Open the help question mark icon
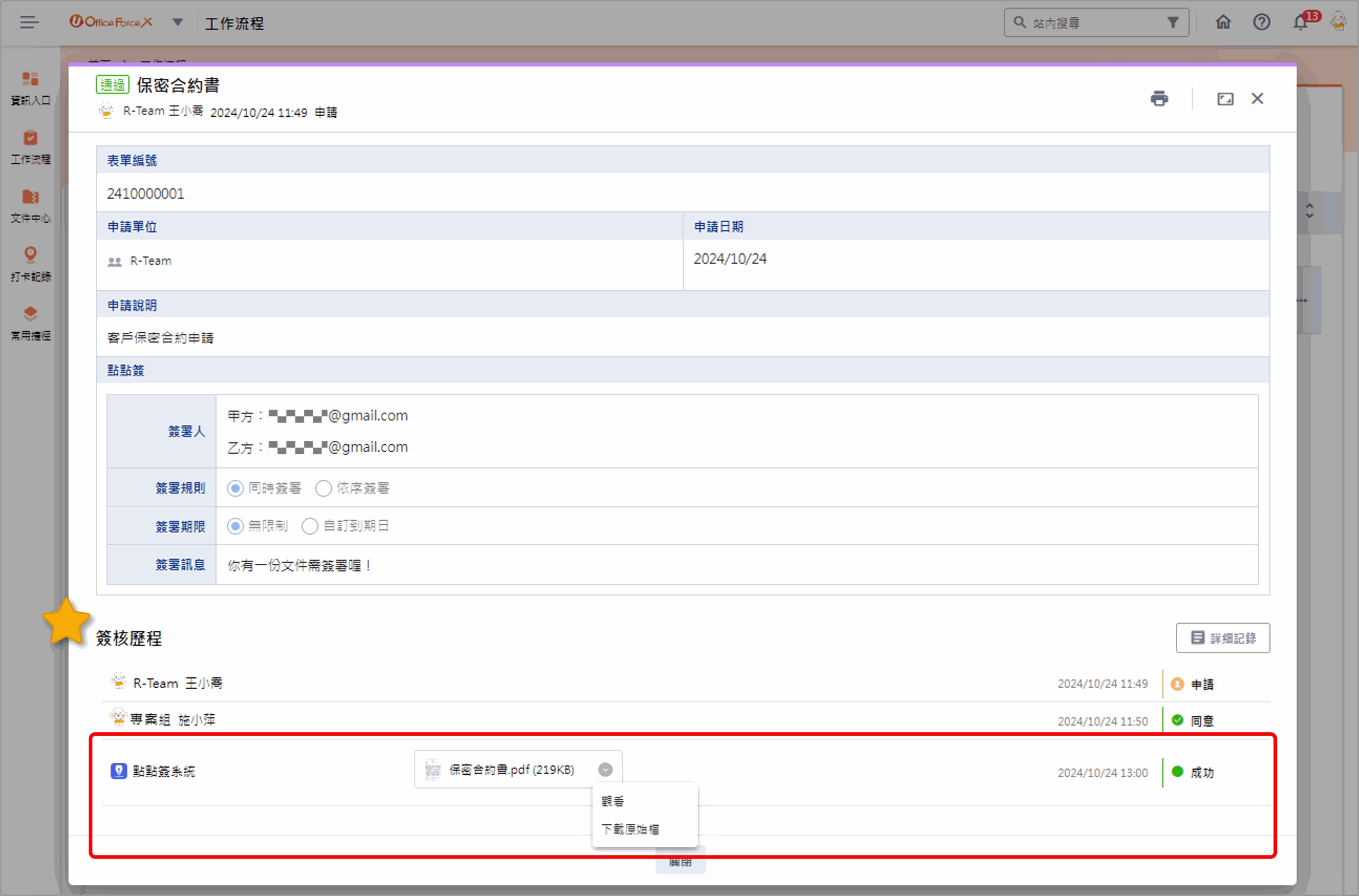1359x896 pixels. pyautogui.click(x=1261, y=22)
